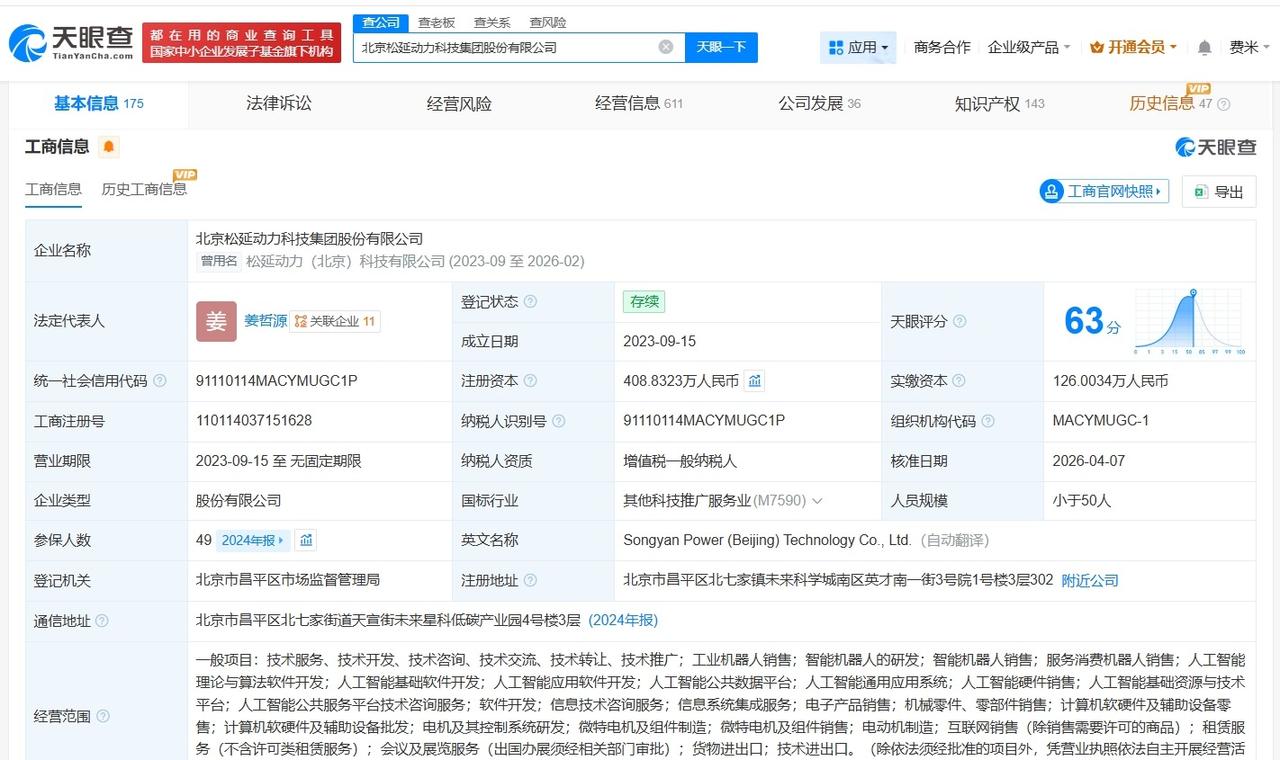Click the orange bell beside 工商信息 heading

[109, 147]
